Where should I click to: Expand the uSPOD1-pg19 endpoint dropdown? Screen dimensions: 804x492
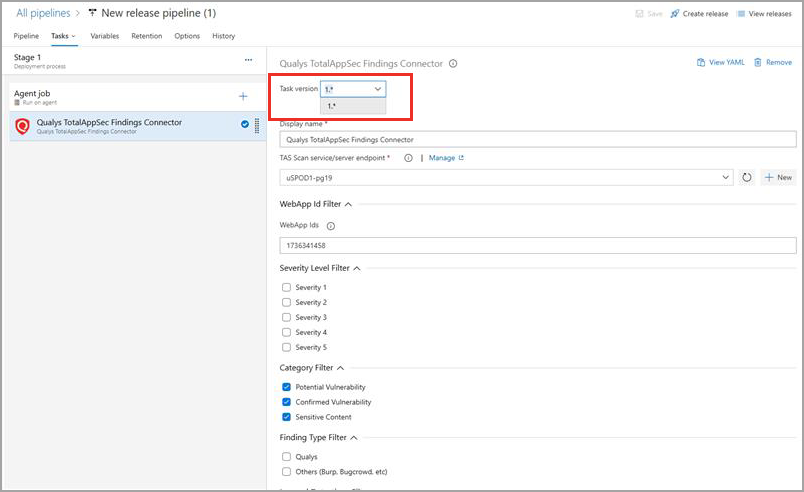point(726,177)
